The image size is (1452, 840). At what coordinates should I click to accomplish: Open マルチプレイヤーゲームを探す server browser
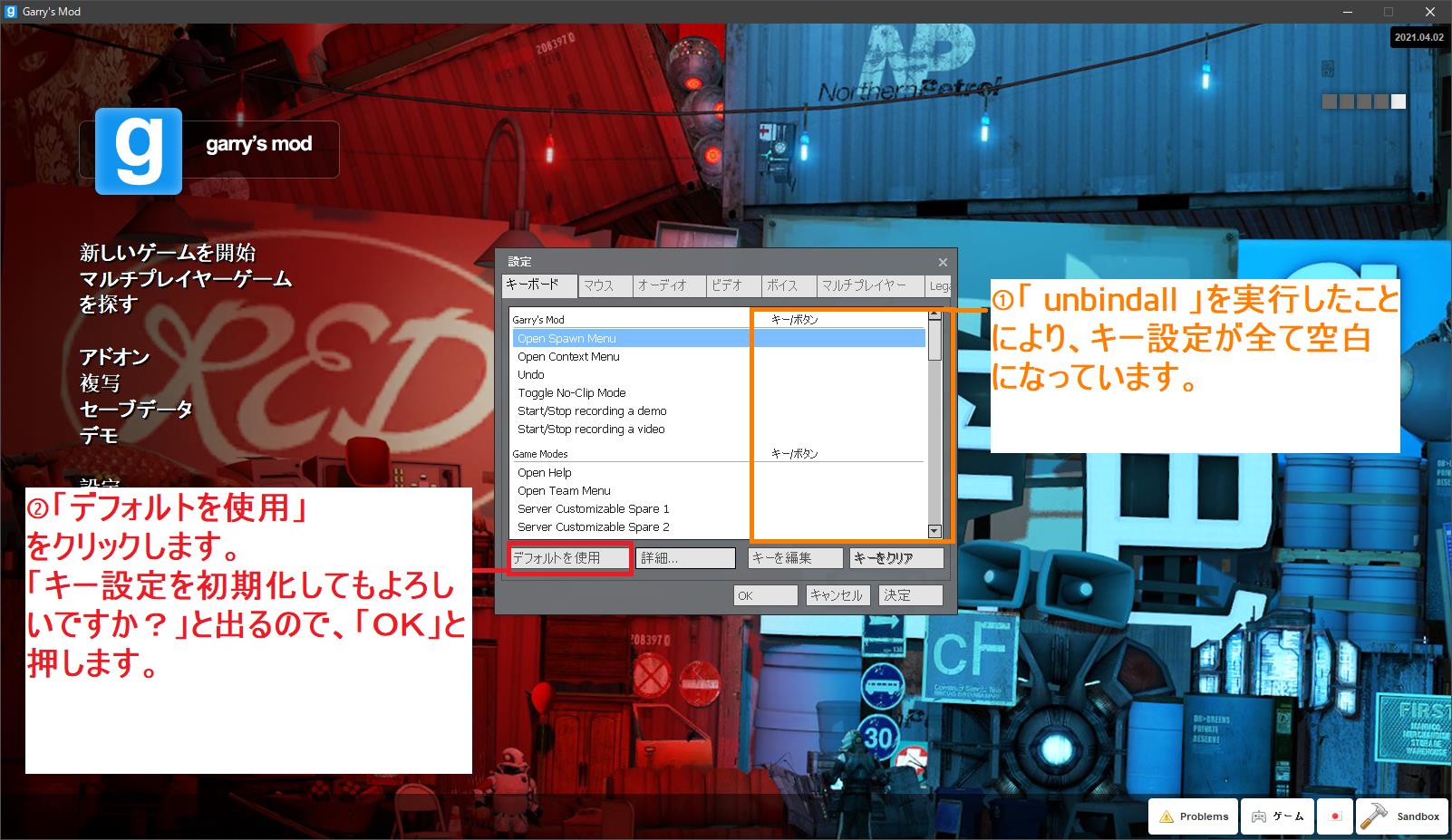point(186,292)
